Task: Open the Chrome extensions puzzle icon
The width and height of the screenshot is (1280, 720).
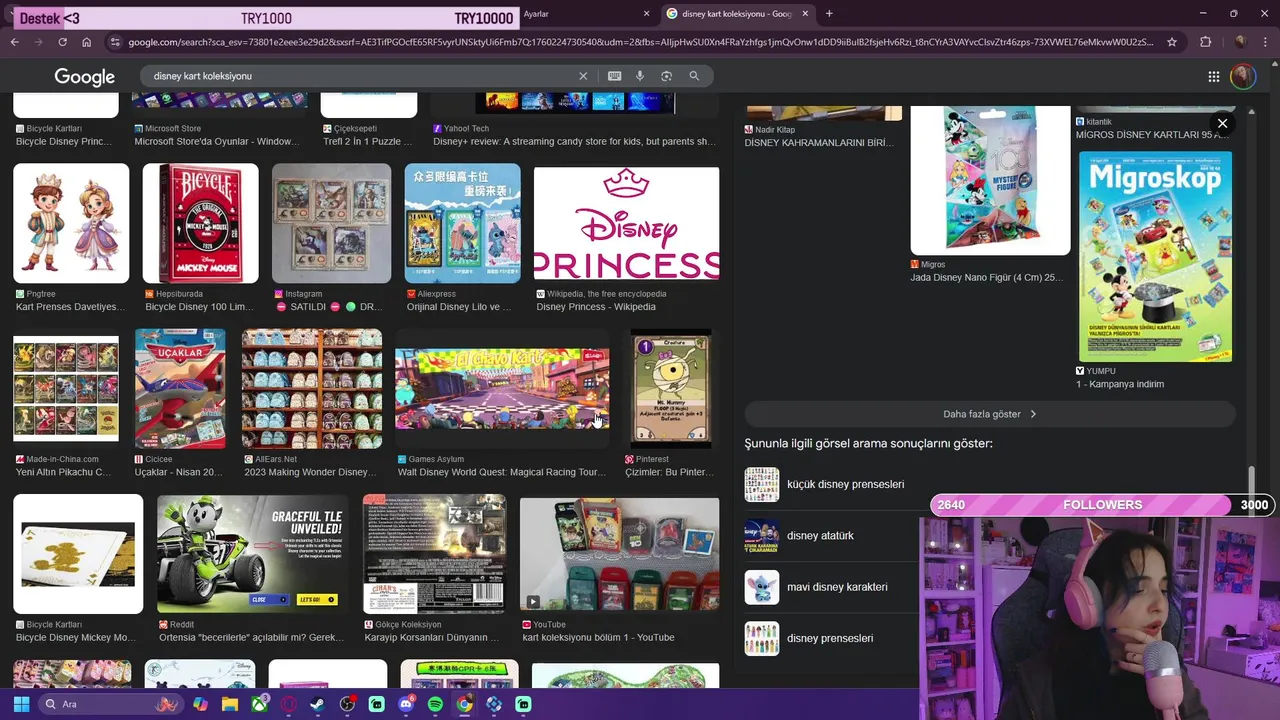Action: (x=1205, y=42)
